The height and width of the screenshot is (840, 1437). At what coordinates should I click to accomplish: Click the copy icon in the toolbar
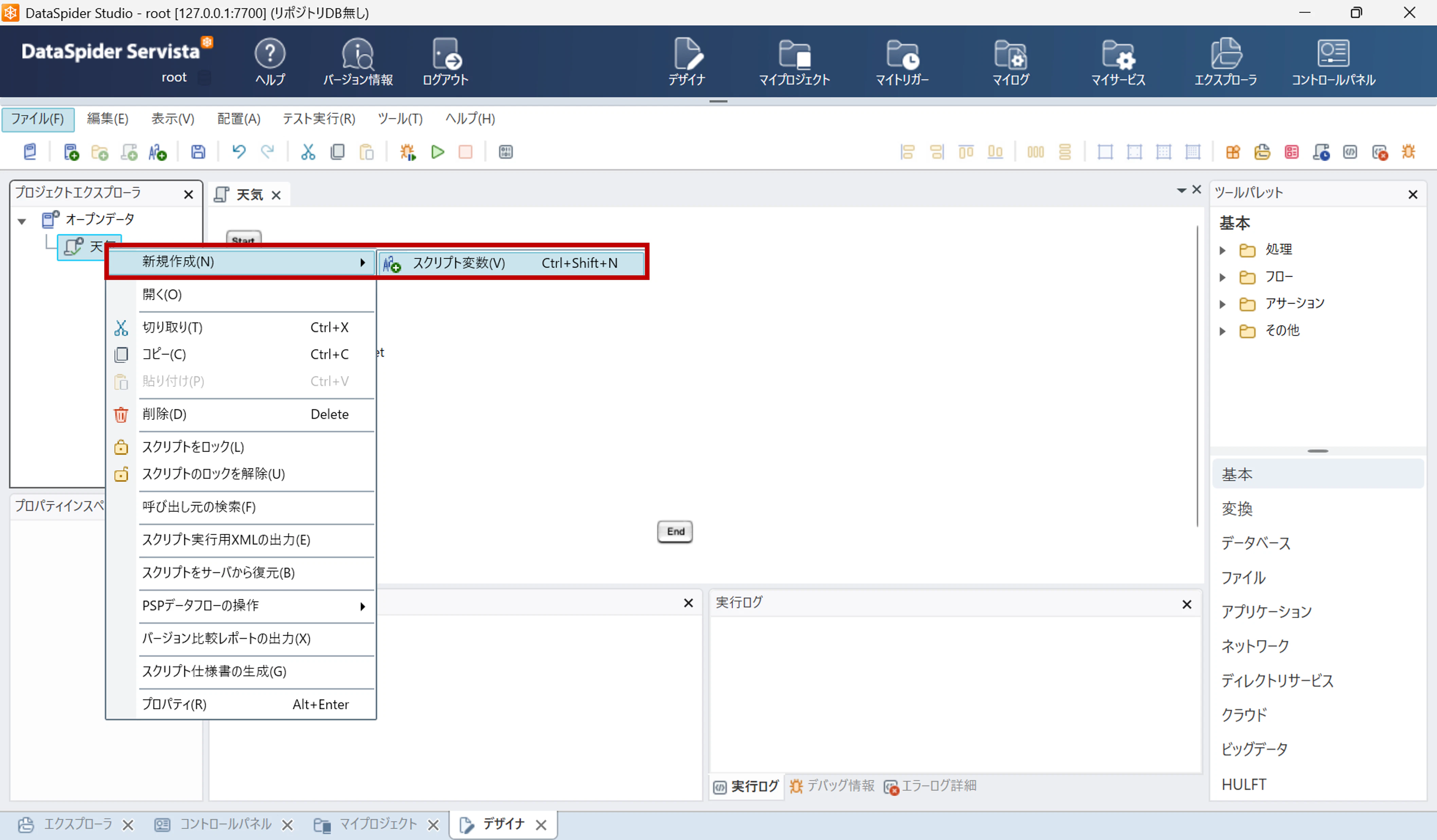[338, 152]
